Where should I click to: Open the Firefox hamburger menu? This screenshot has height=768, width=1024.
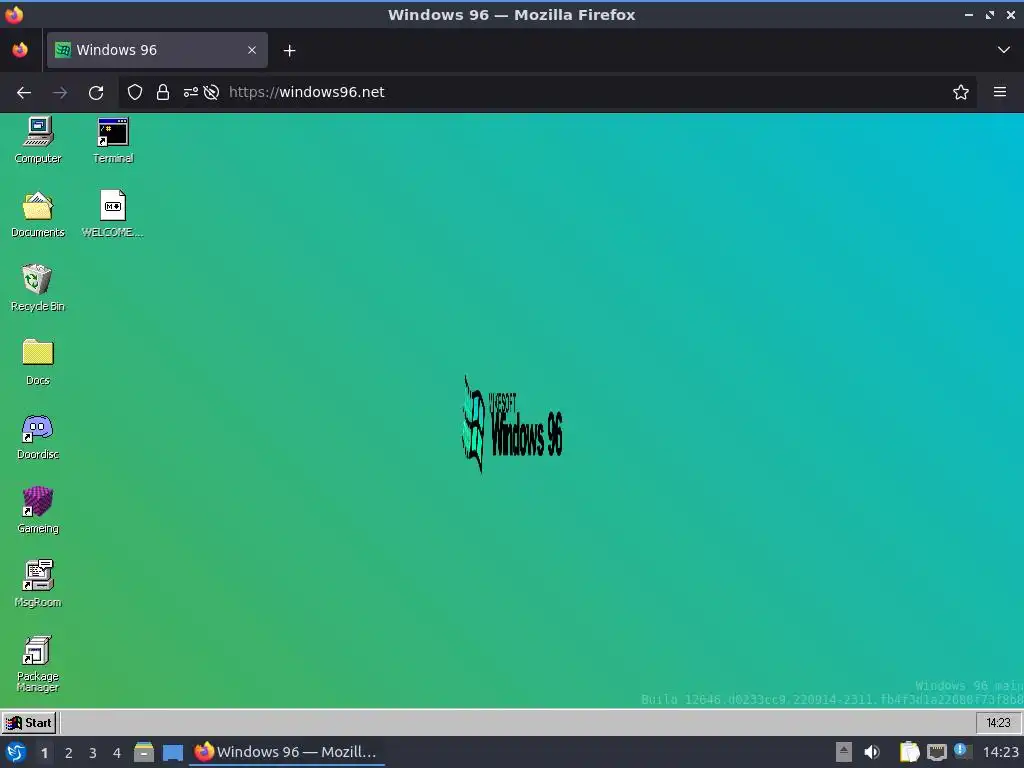coord(1000,92)
